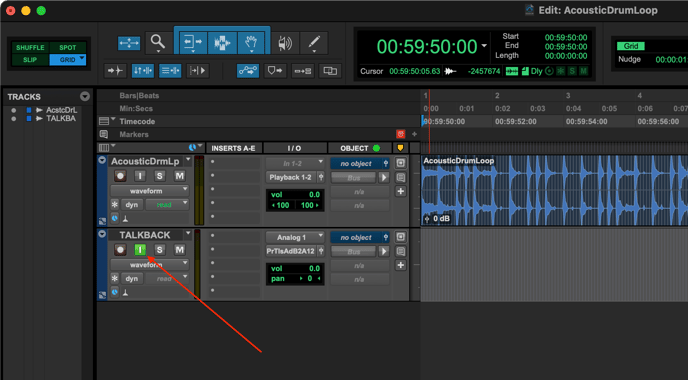This screenshot has height=380, width=688.
Task: Select the Trim tool
Action: pyautogui.click(x=193, y=43)
